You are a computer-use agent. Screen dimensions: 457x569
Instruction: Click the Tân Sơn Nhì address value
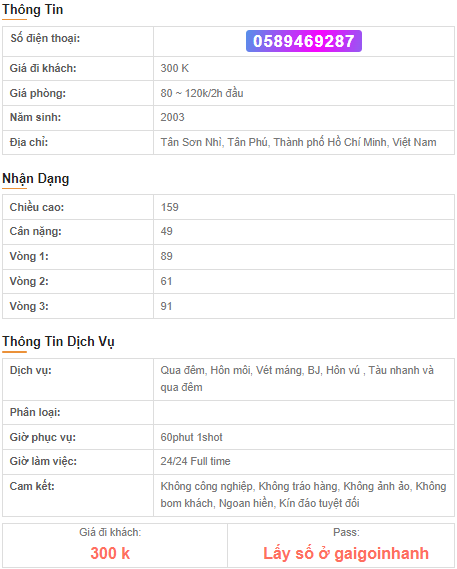pyautogui.click(x=298, y=142)
